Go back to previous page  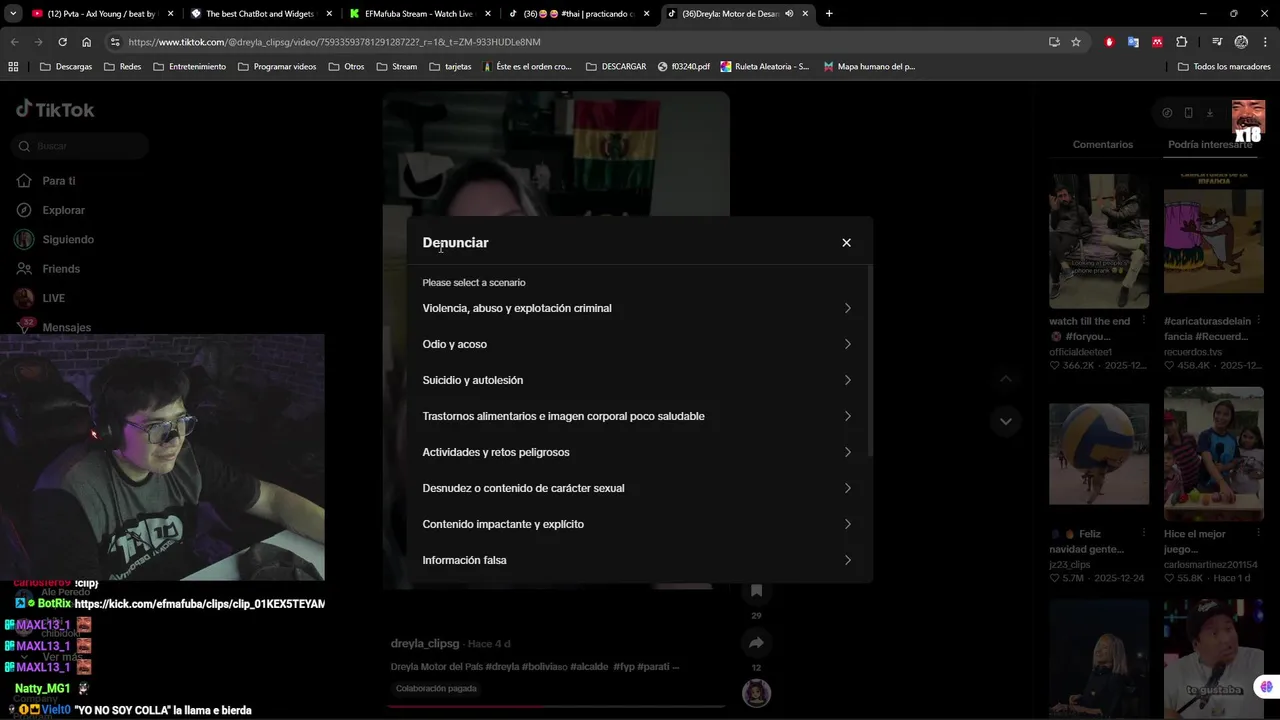(14, 42)
